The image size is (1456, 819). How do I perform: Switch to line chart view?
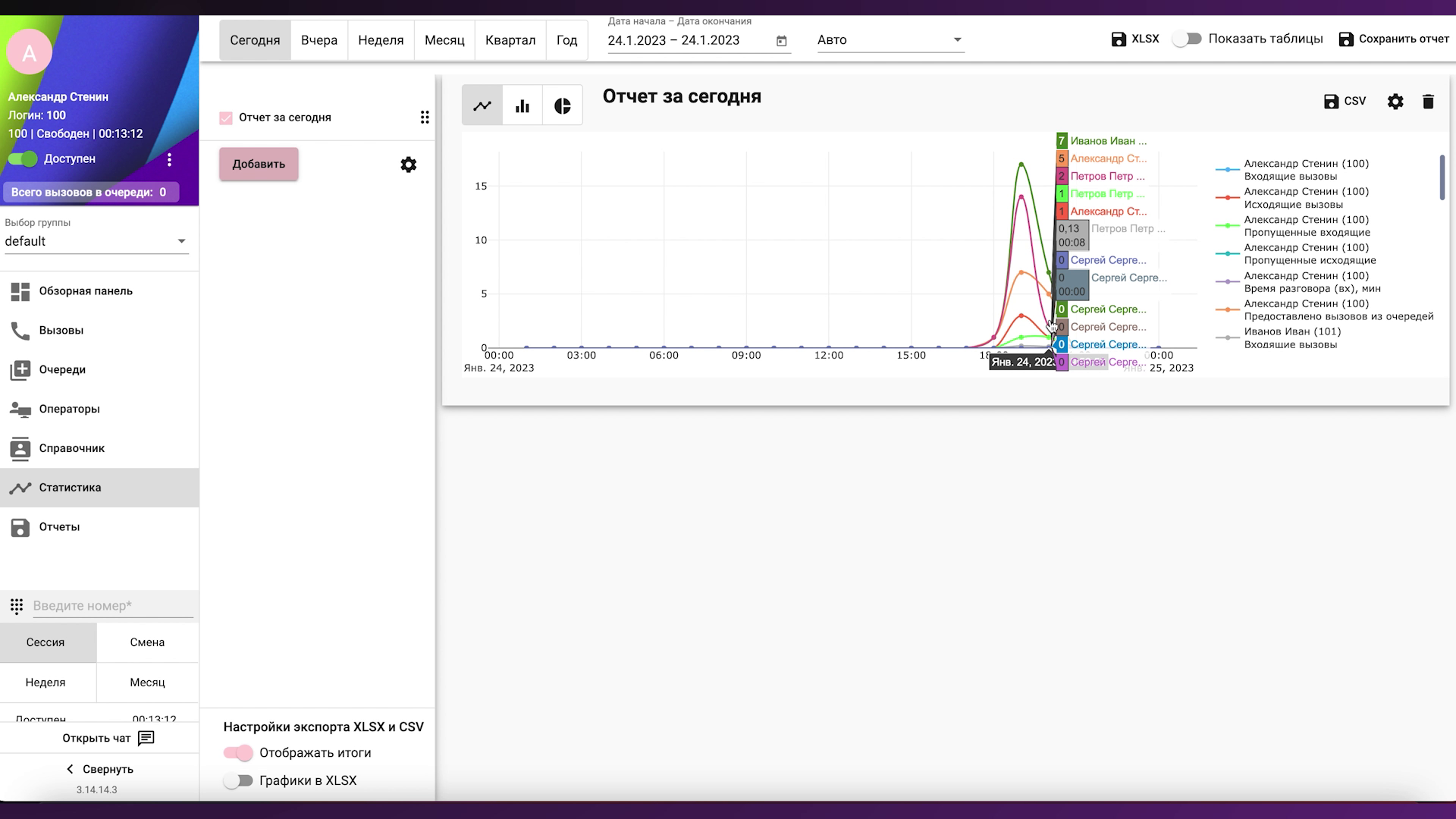pos(482,106)
